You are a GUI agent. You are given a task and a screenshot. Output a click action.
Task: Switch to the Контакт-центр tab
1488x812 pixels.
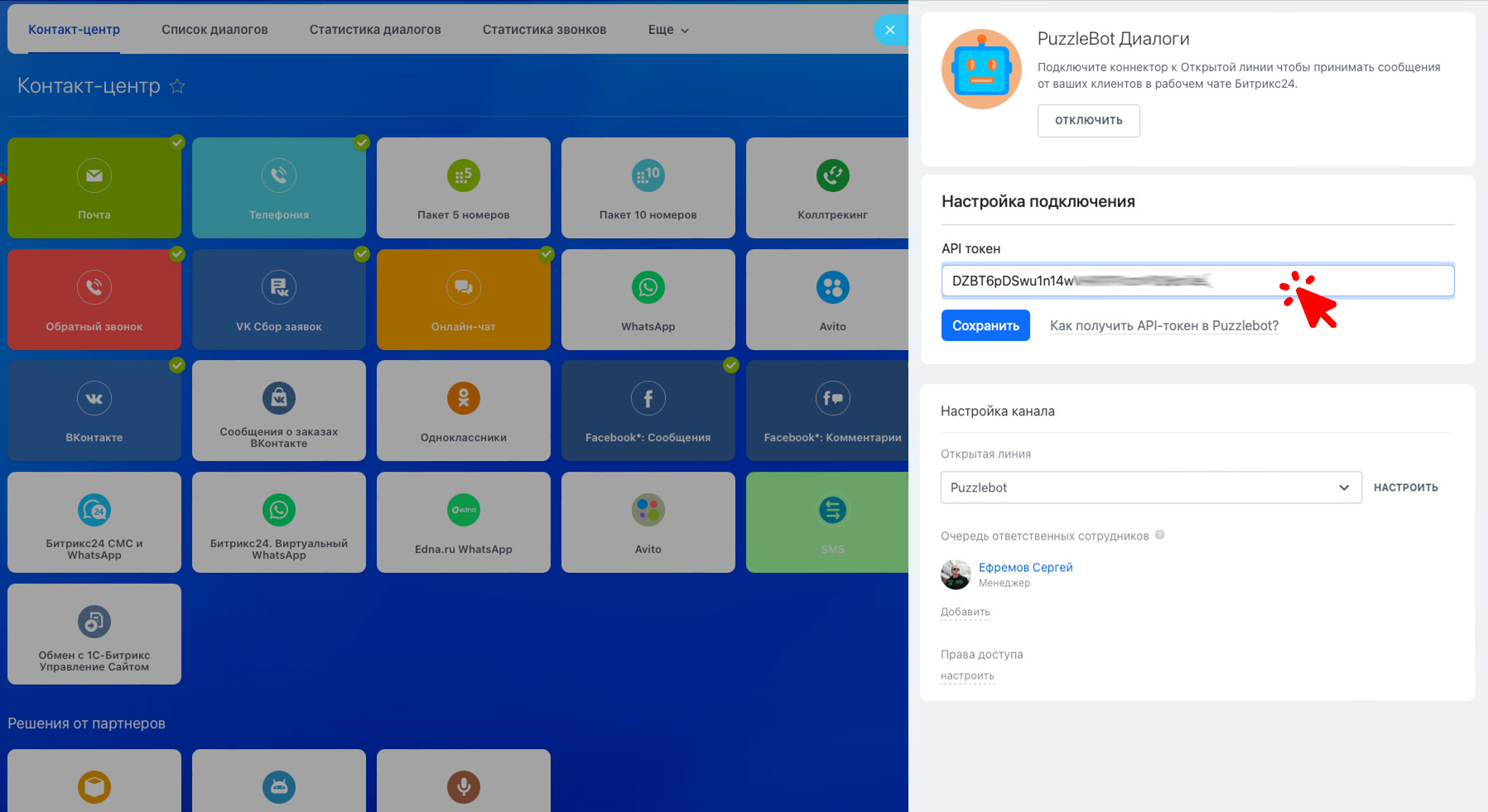pyautogui.click(x=74, y=30)
